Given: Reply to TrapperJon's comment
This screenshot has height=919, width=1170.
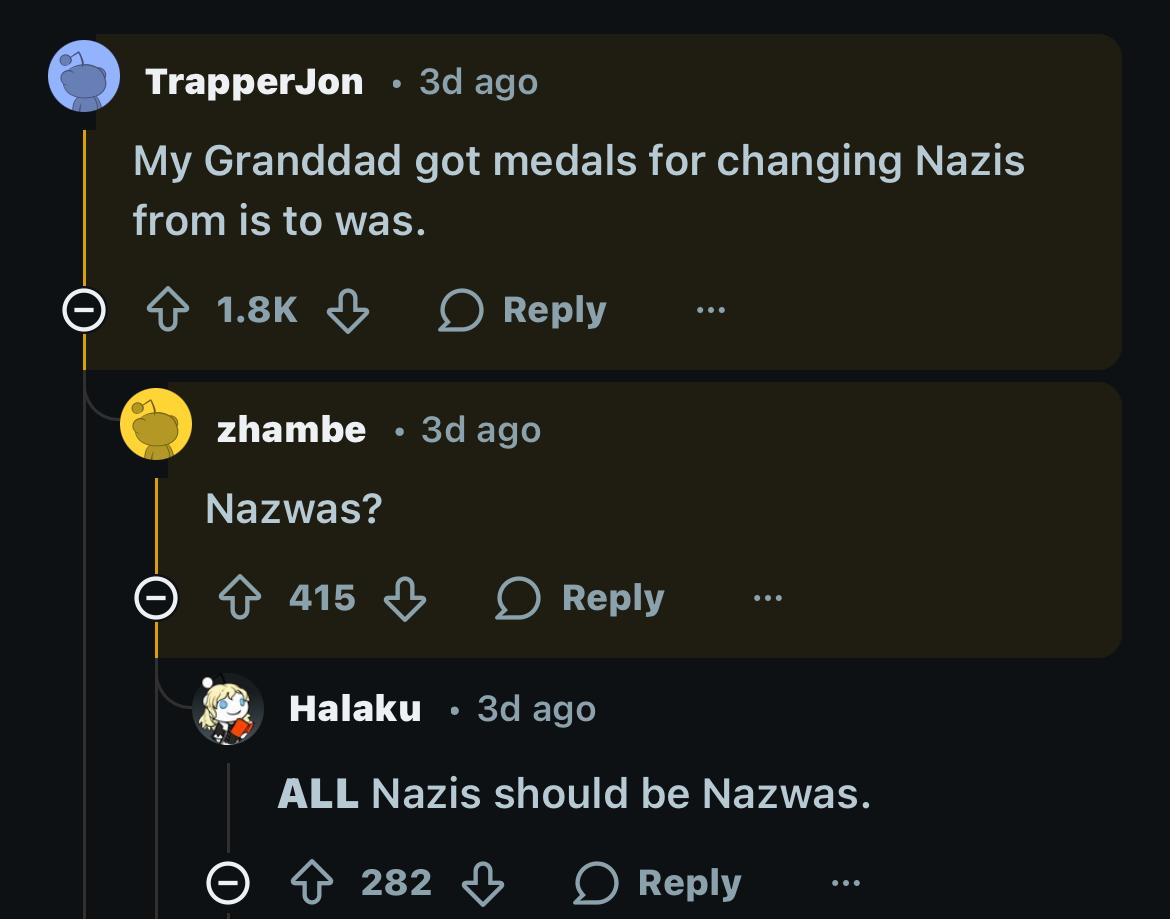Looking at the screenshot, I should click(x=523, y=310).
